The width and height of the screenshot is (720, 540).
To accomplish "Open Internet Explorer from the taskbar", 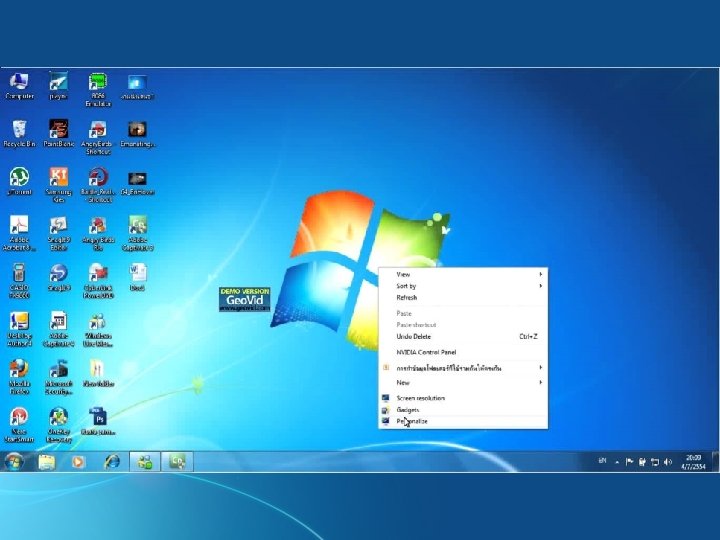I will click(112, 461).
